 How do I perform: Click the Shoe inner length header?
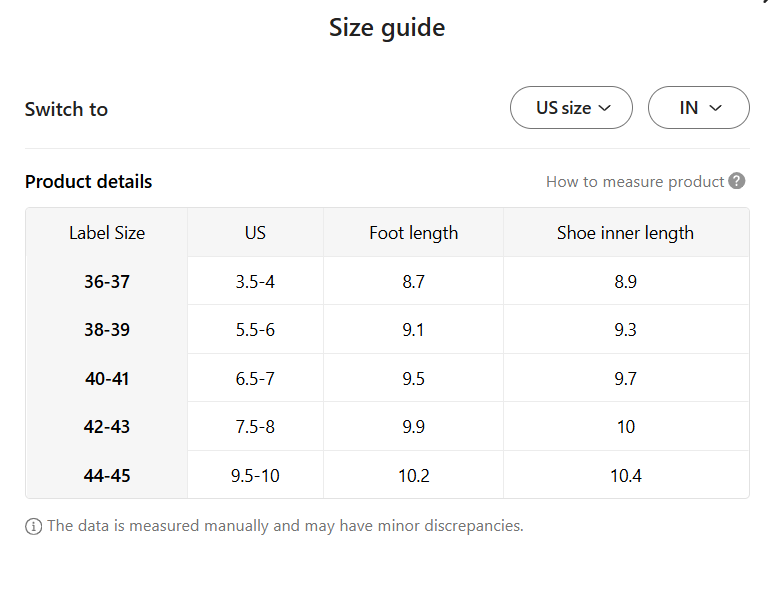point(625,233)
